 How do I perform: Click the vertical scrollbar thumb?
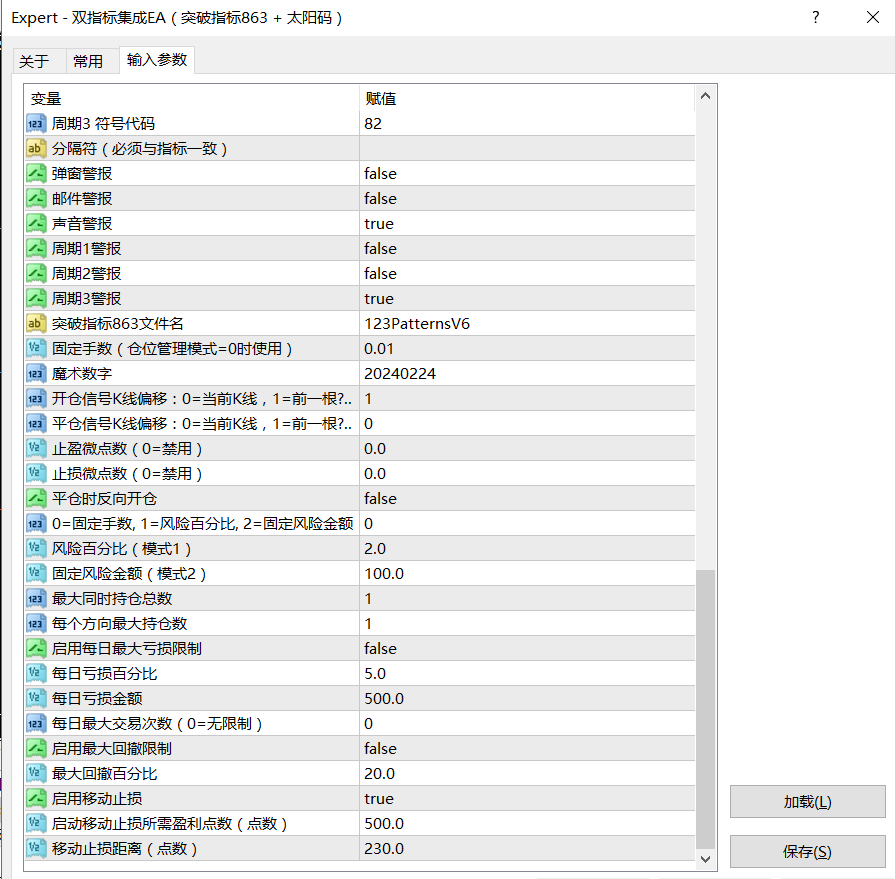(x=705, y=709)
